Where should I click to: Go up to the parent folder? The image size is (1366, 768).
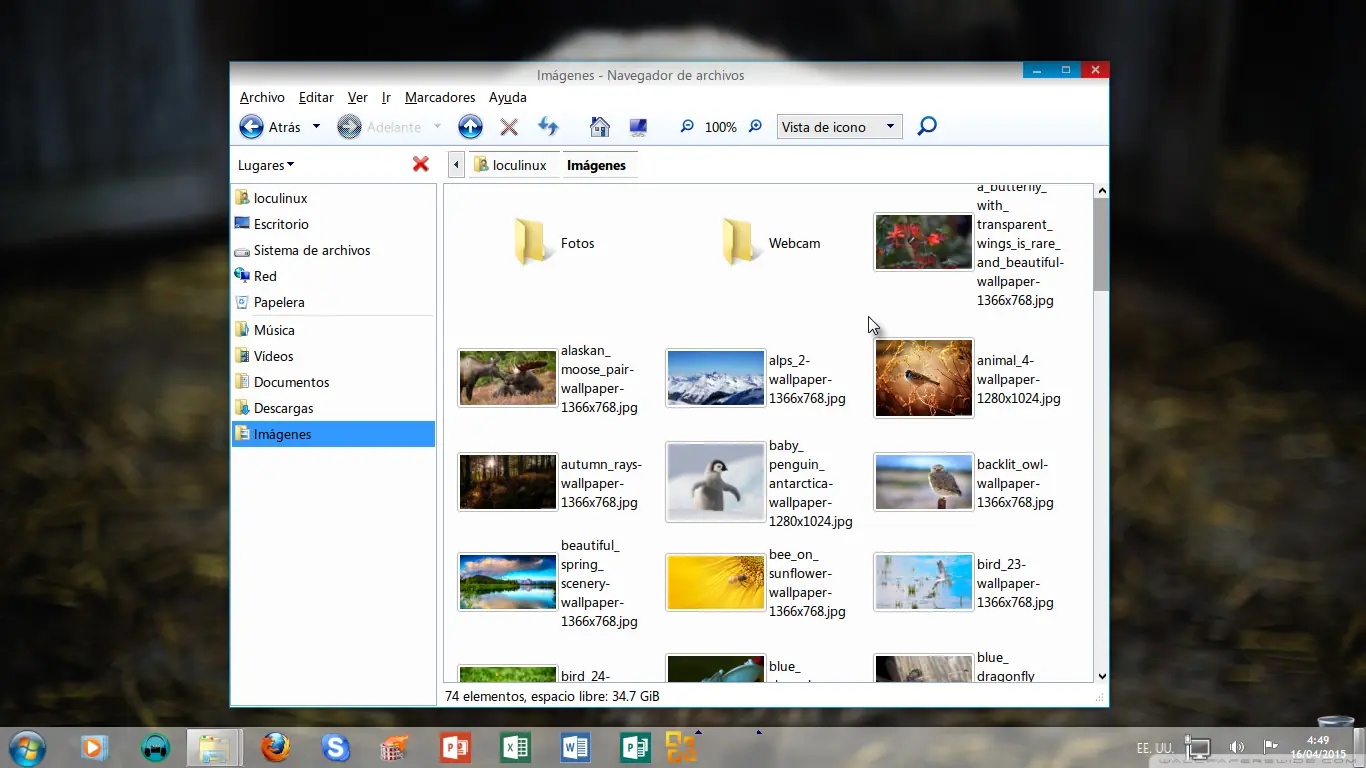tap(470, 127)
